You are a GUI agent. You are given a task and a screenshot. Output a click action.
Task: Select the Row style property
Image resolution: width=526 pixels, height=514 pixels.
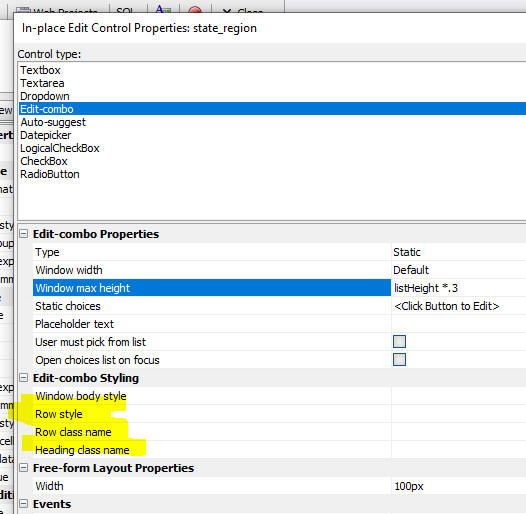coord(212,414)
